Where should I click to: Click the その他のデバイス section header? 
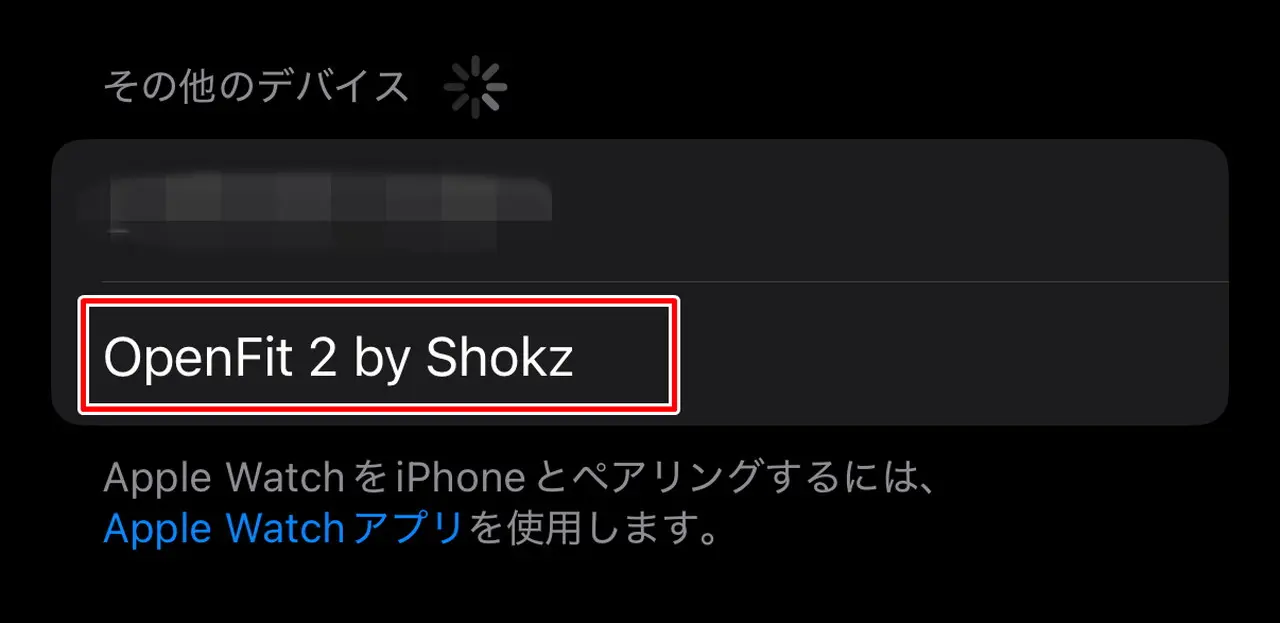click(256, 88)
